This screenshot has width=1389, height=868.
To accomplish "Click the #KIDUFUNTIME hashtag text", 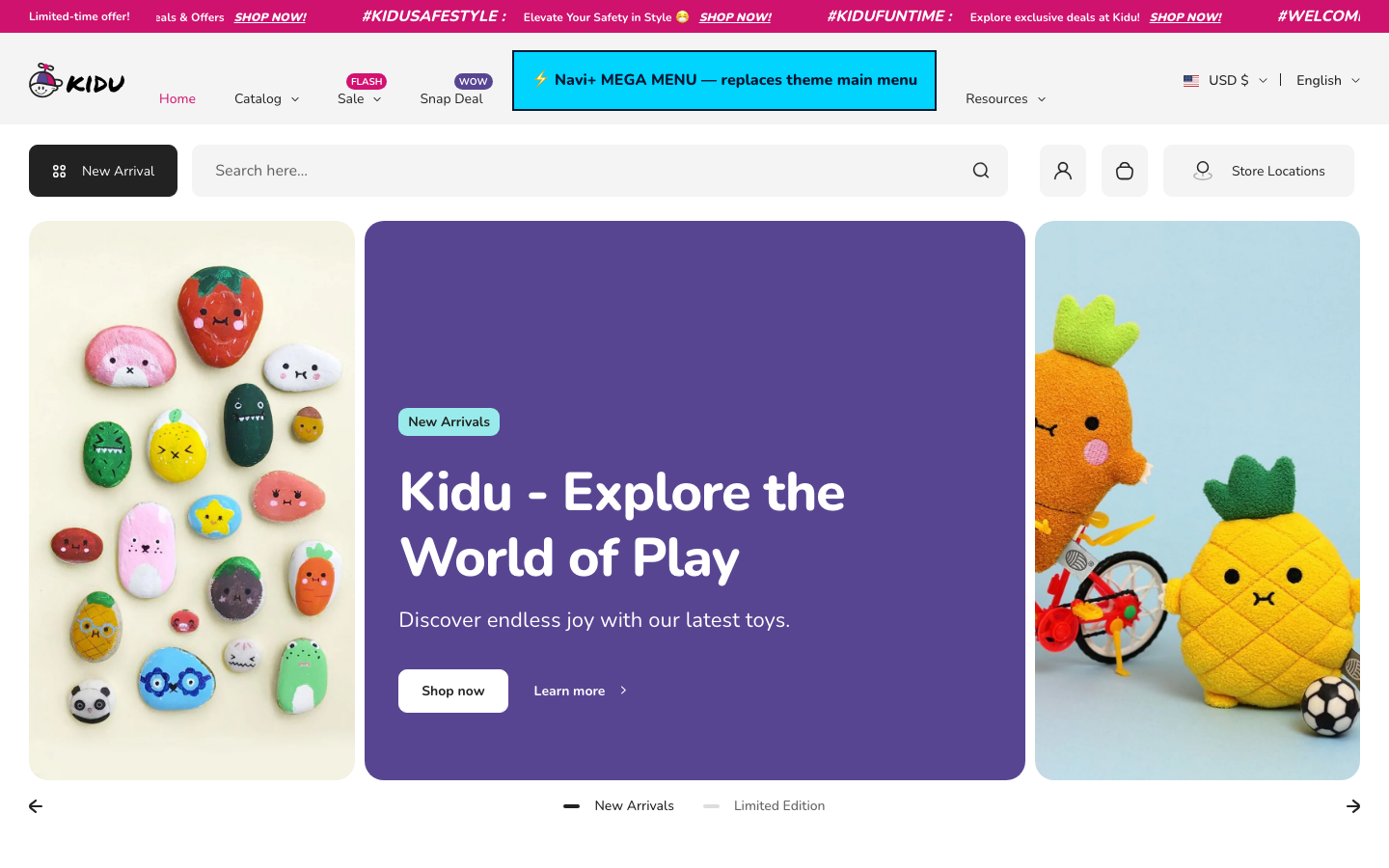I will (889, 16).
